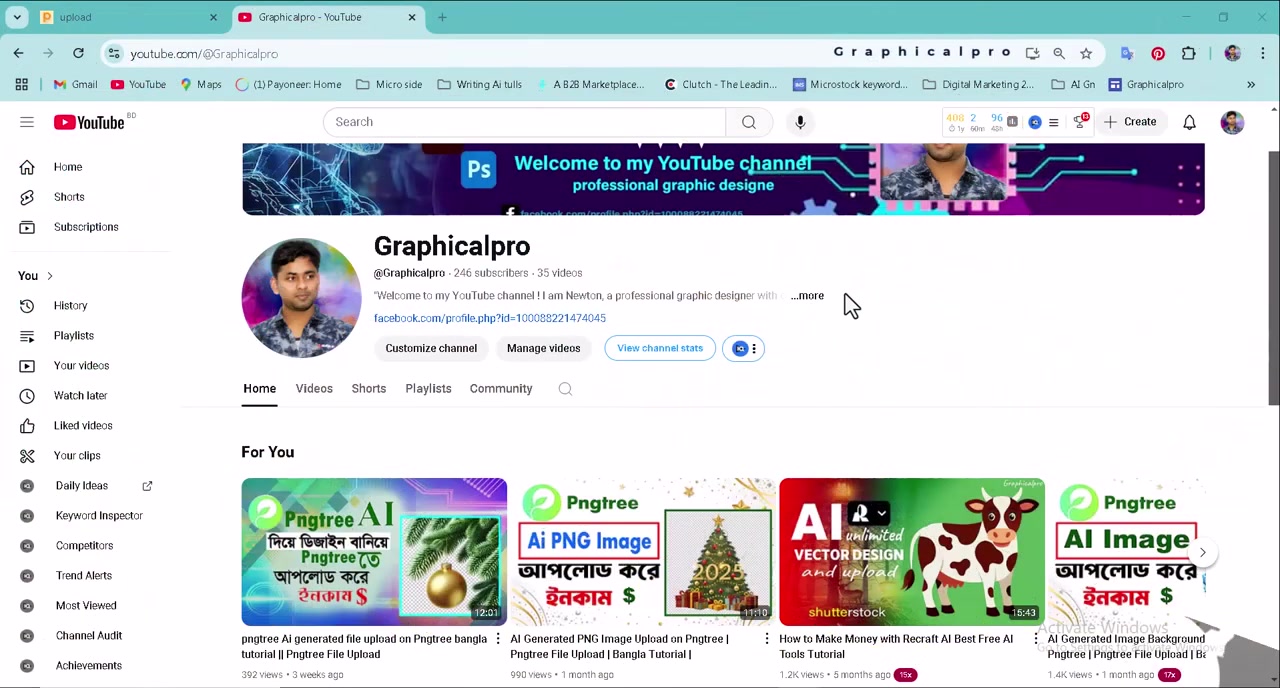Switch to the upload browser tab
This screenshot has height=688, width=1280.
[x=130, y=17]
